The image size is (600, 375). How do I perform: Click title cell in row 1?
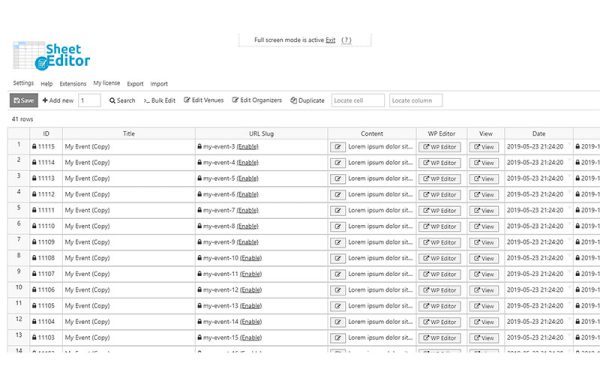click(129, 147)
